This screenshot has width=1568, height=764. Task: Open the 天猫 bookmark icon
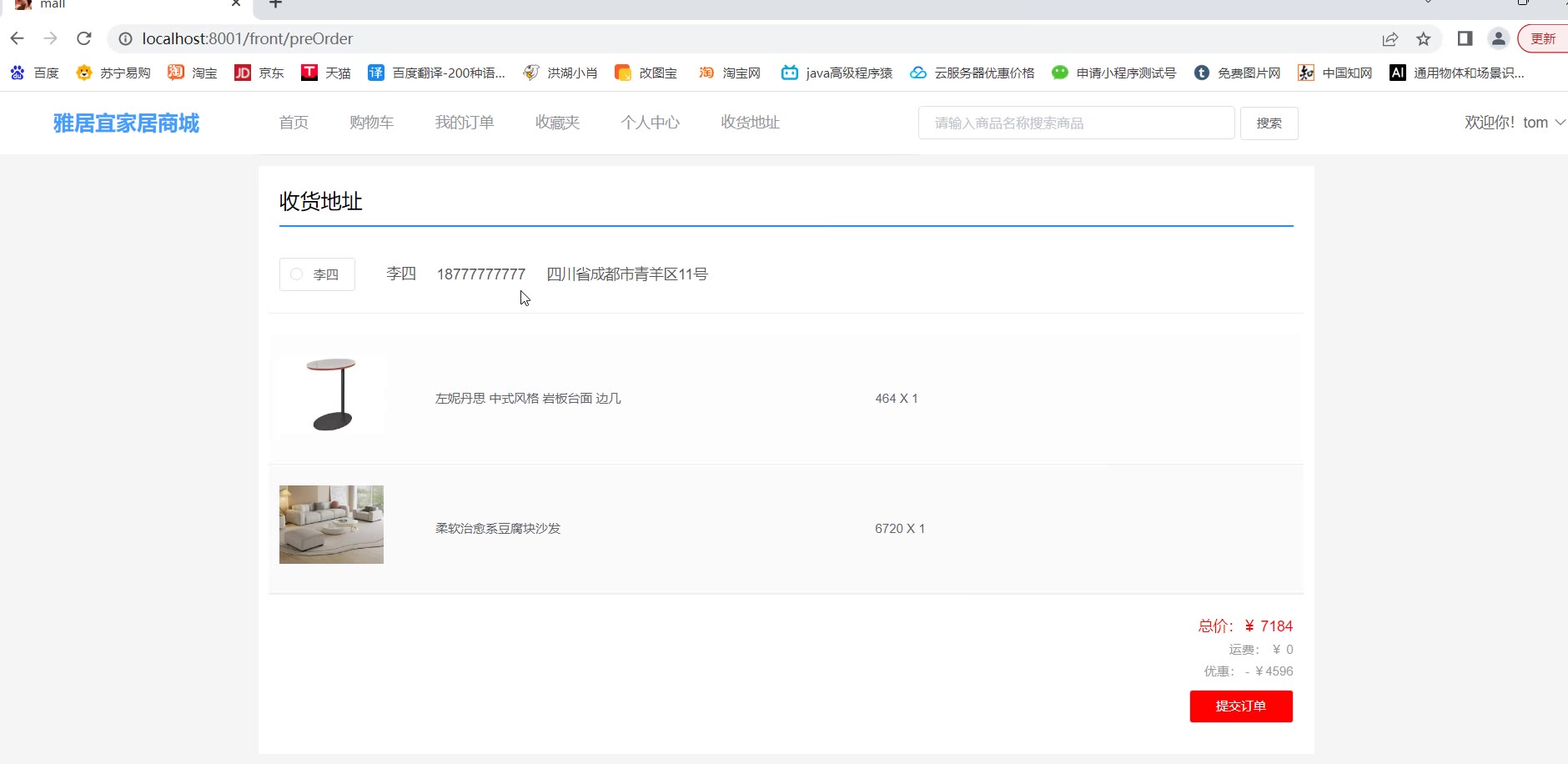click(309, 73)
